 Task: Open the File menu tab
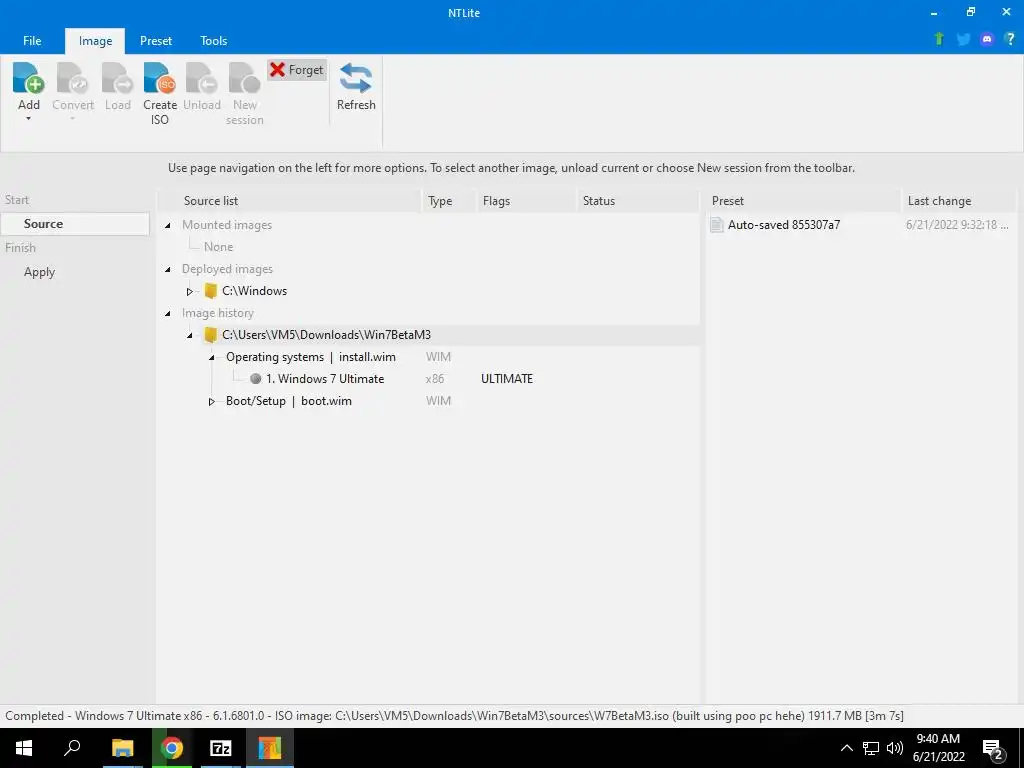[x=32, y=40]
